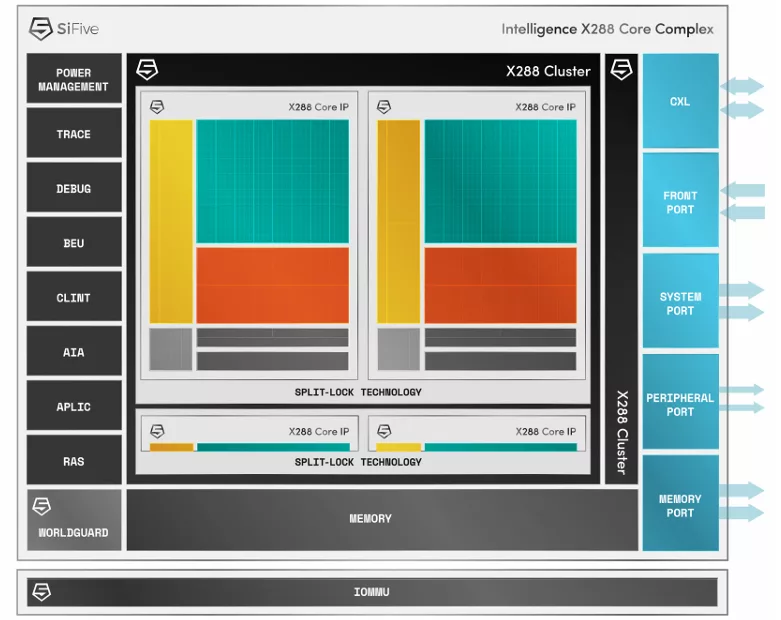Screen dimensions: 781x620
Task: Click the orange area of the top-right core
Action: (x=500, y=285)
